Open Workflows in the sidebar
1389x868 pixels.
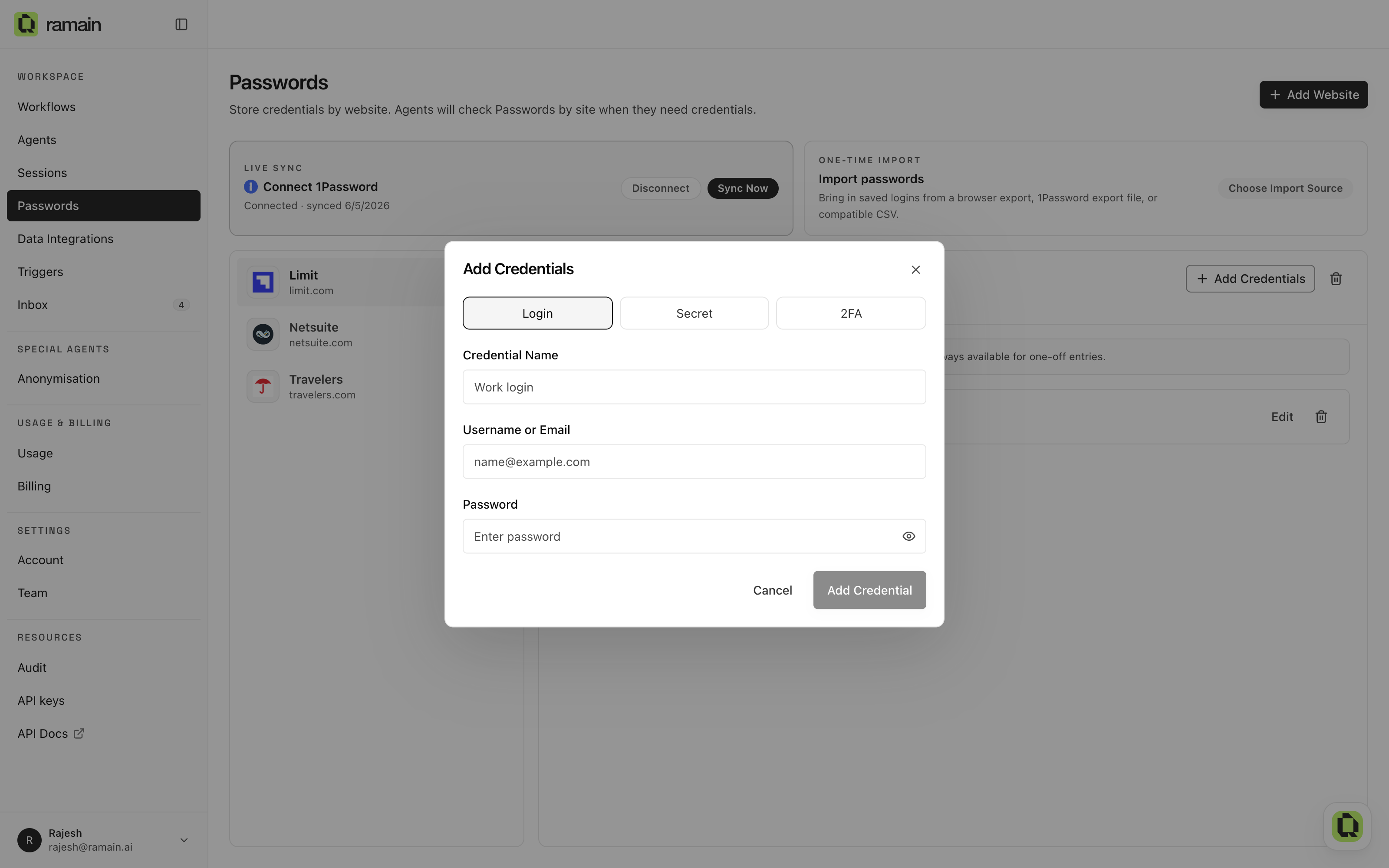point(103,107)
